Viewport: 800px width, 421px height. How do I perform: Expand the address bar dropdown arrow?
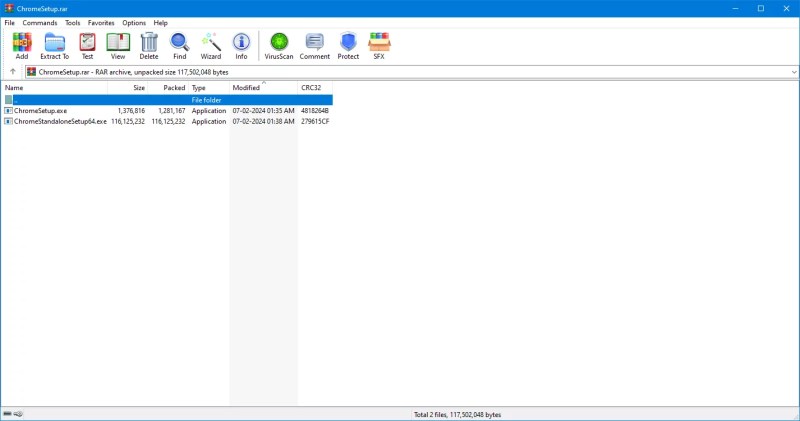794,72
